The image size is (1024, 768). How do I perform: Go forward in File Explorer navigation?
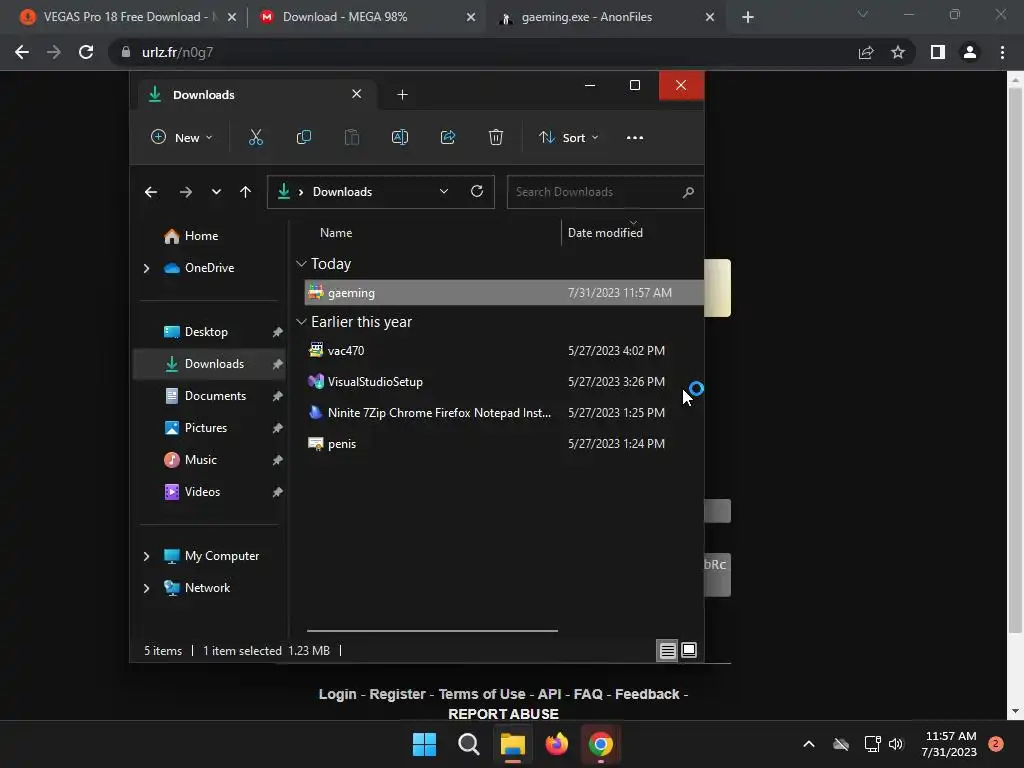[x=185, y=192]
